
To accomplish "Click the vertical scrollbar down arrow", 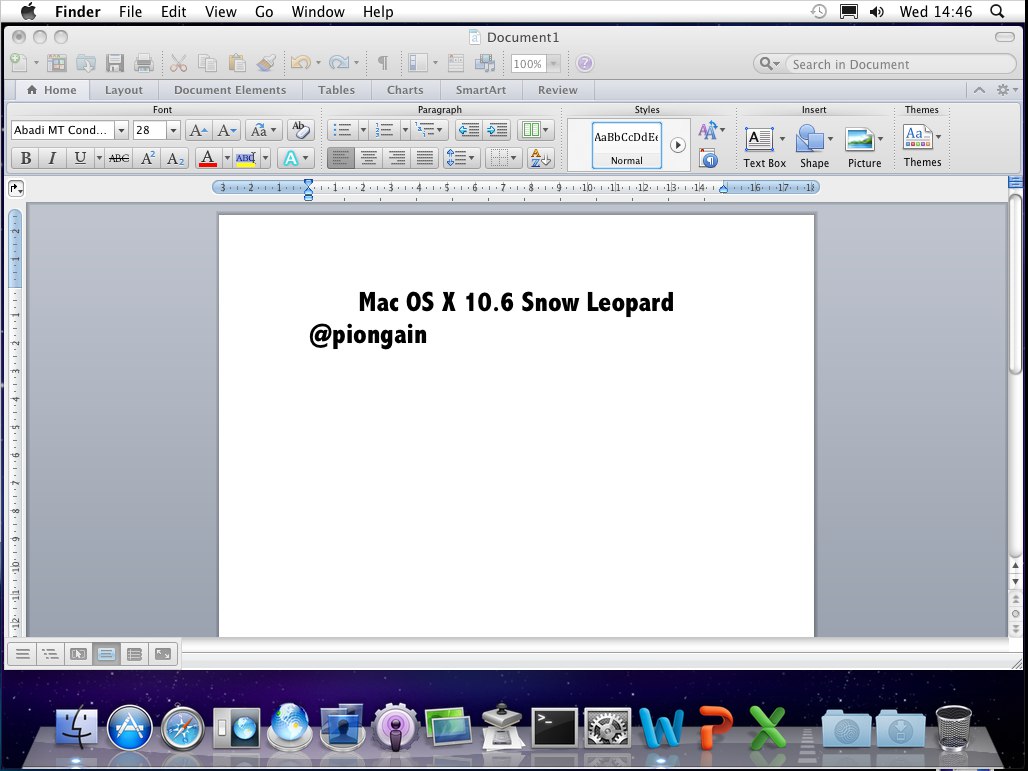I will pos(1016,582).
